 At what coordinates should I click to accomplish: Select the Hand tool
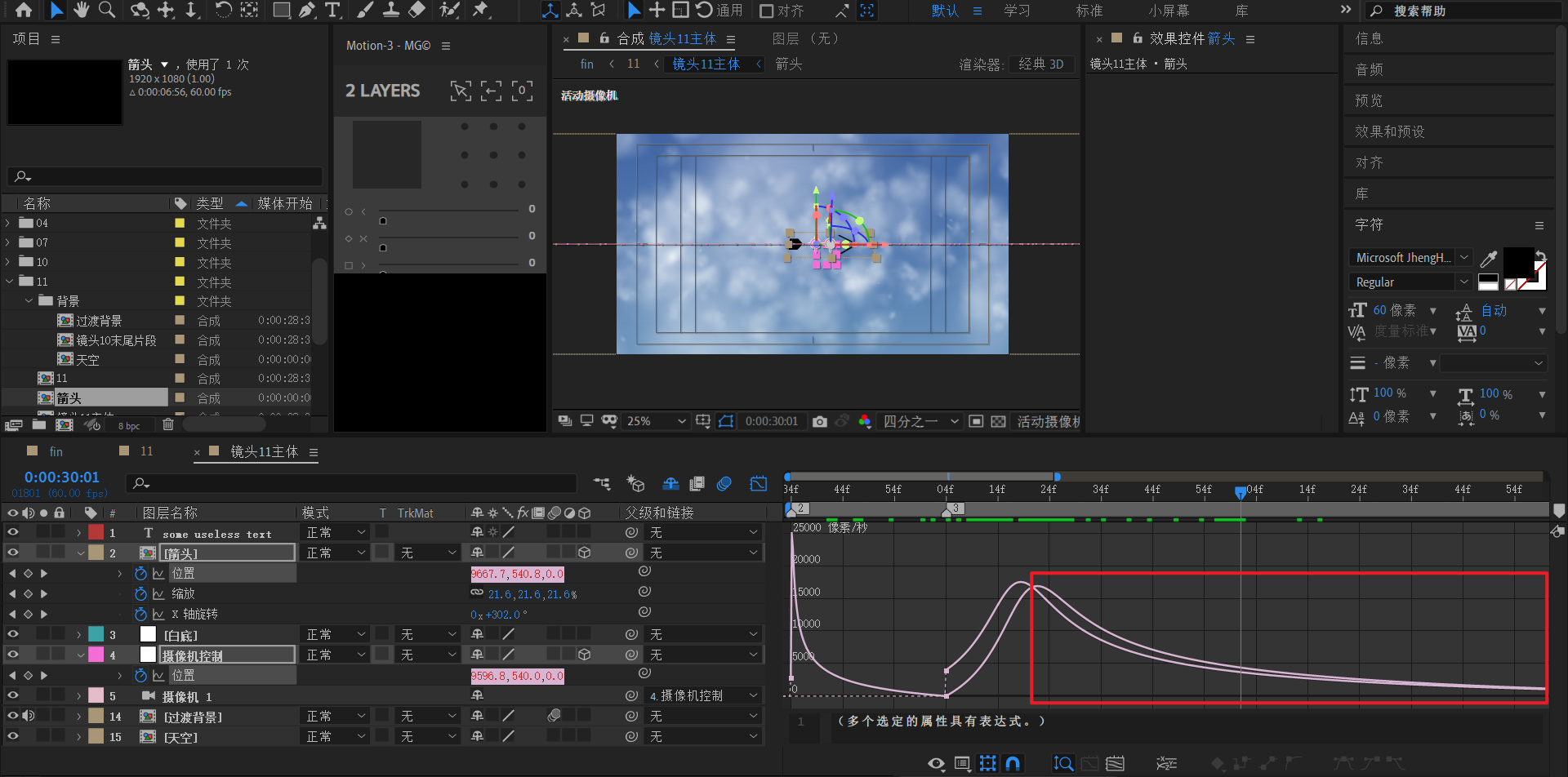[x=81, y=10]
